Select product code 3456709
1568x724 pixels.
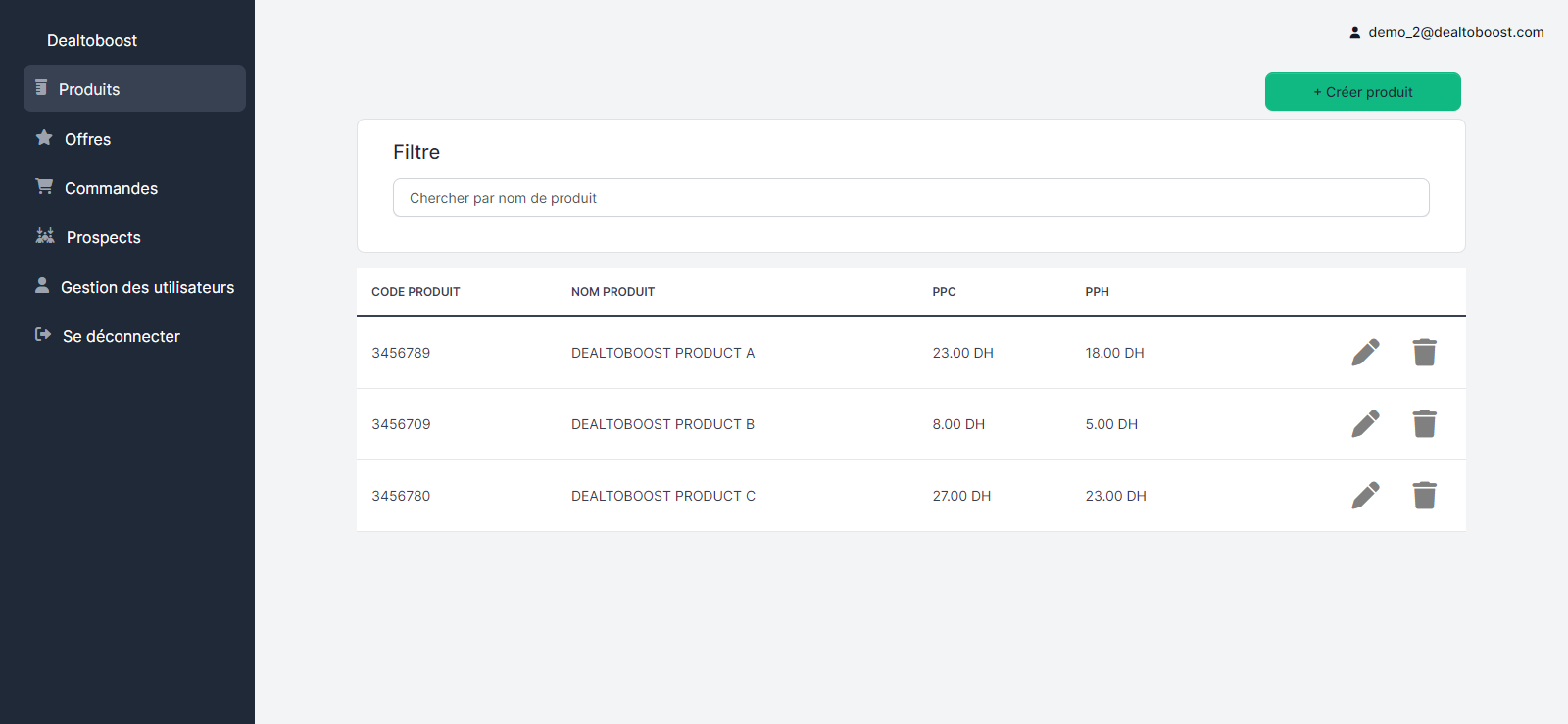click(x=401, y=424)
